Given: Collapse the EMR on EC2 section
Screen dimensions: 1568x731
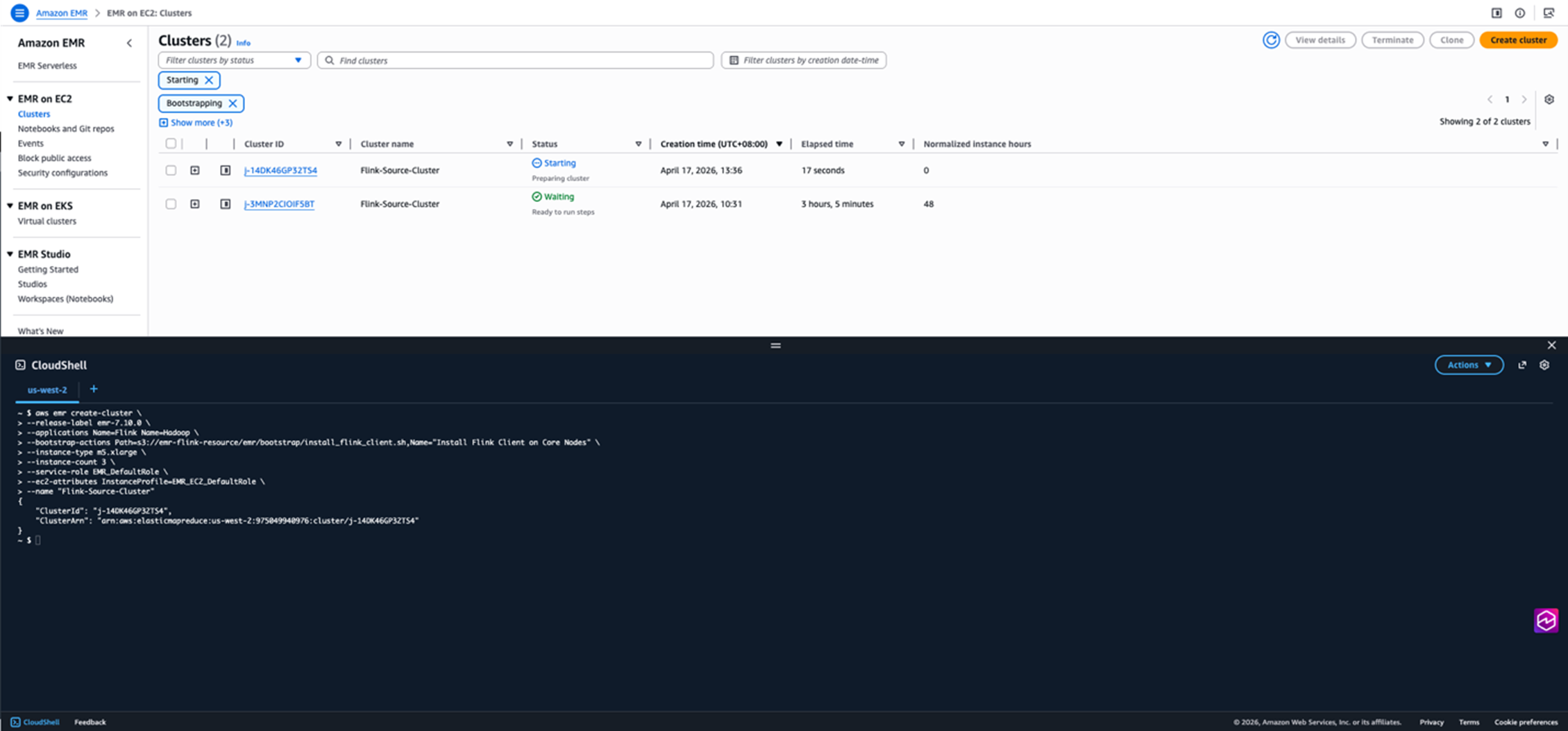Looking at the screenshot, I should coord(10,99).
